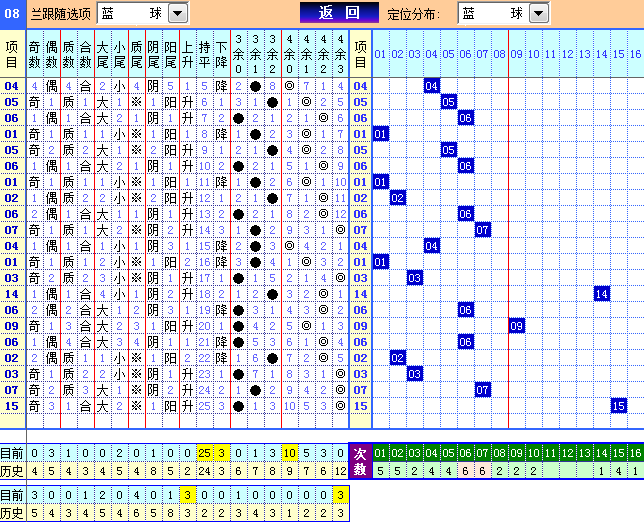Select the 大尾 column header
Image resolution: width=644 pixels, height=522 pixels.
[103, 54]
